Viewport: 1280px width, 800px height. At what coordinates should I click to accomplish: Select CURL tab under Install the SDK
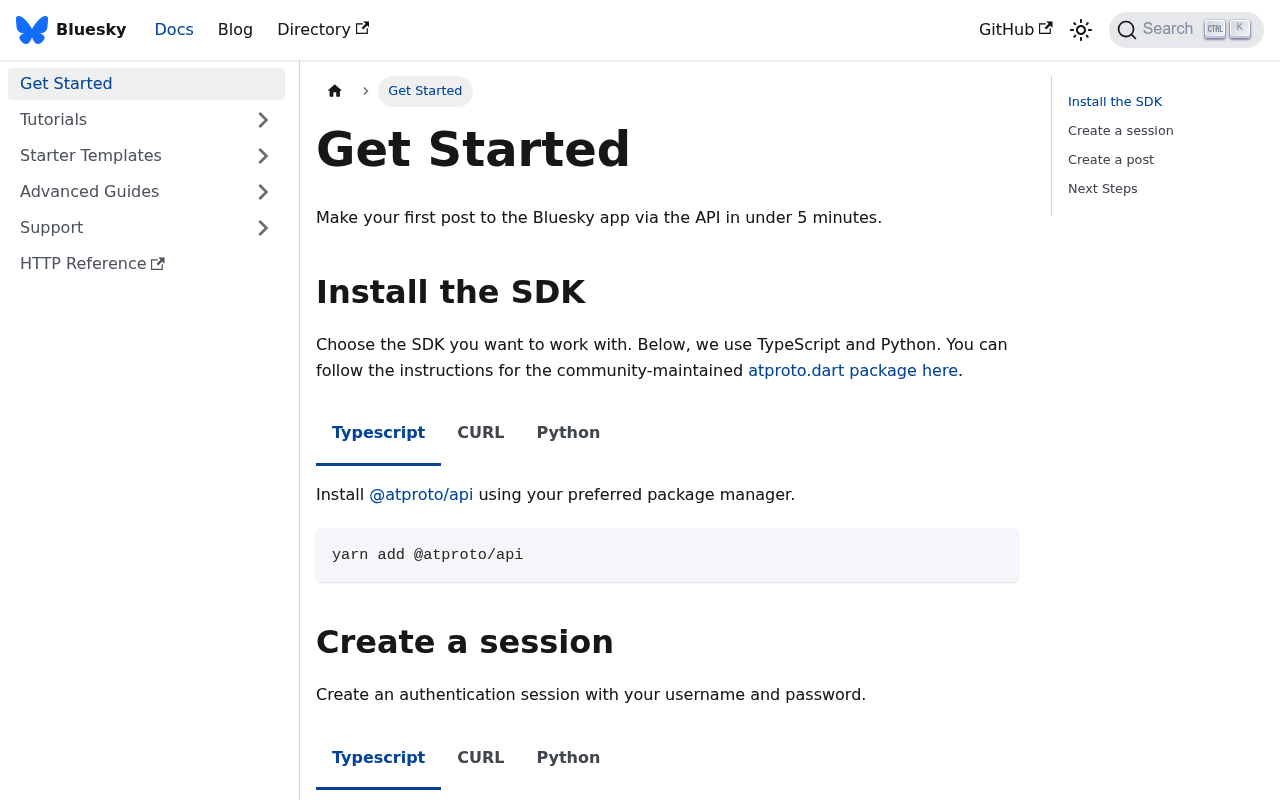coord(481,433)
